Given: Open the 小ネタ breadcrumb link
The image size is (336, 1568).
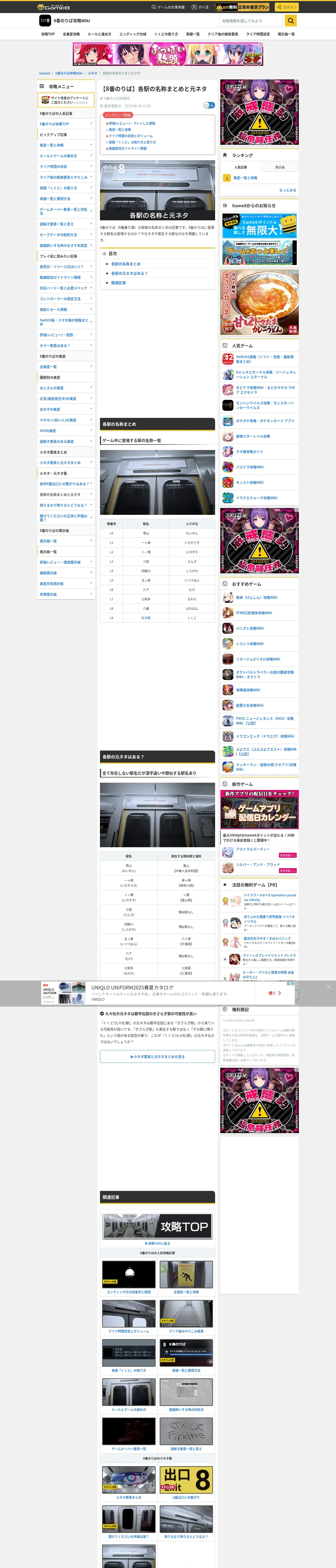Looking at the screenshot, I should pos(92,73).
